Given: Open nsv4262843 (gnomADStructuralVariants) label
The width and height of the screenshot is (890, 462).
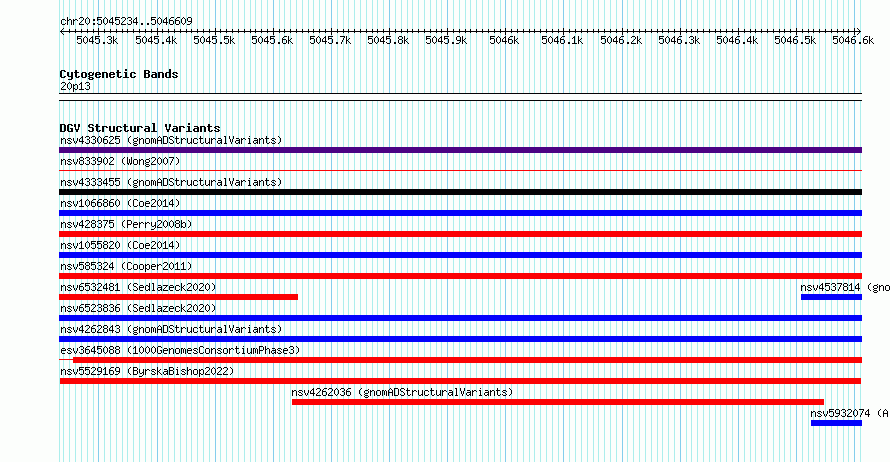Looking at the screenshot, I should point(171,329).
